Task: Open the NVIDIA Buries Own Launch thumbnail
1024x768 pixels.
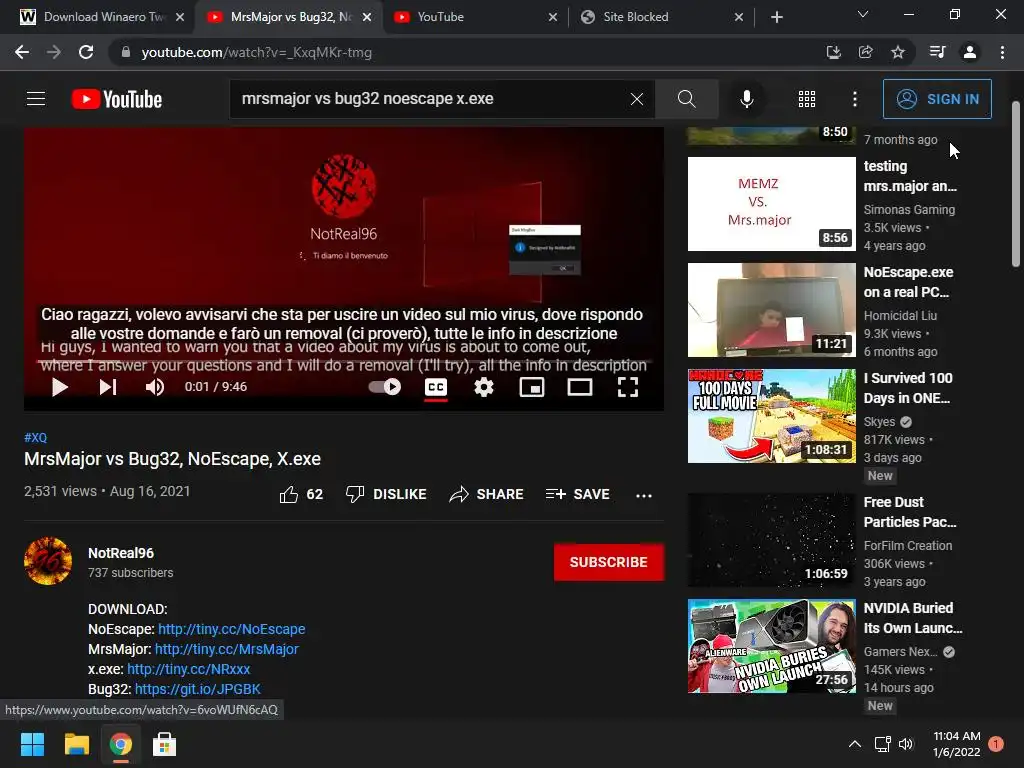Action: [x=771, y=646]
